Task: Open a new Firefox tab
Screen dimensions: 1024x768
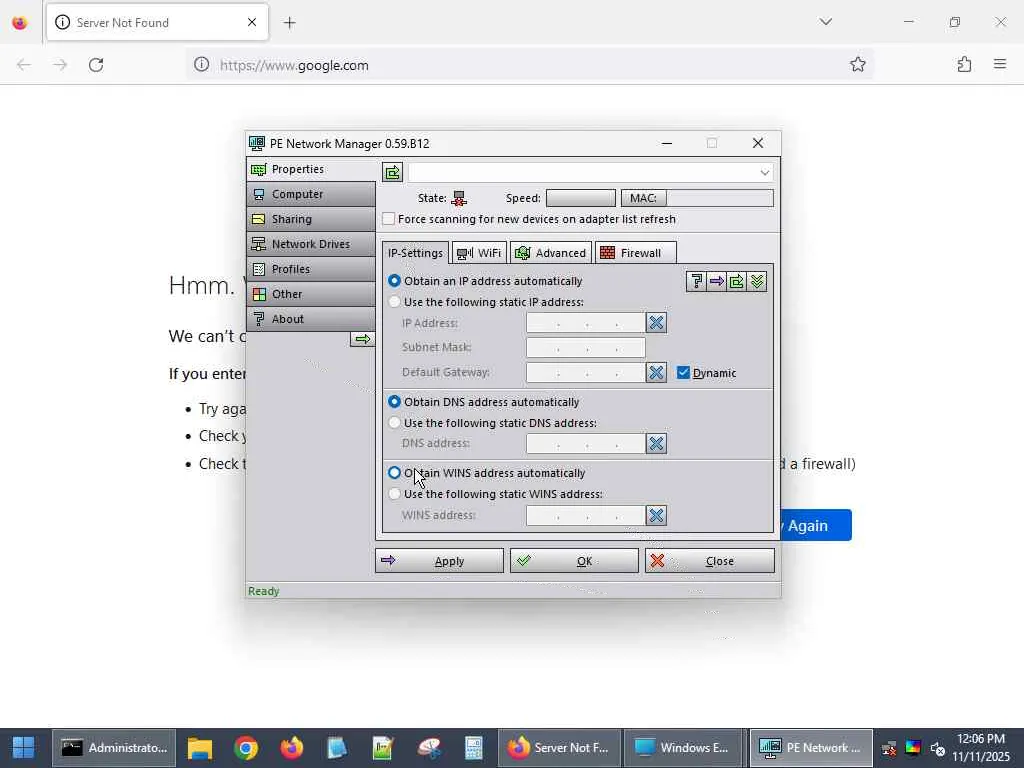Action: [x=289, y=23]
